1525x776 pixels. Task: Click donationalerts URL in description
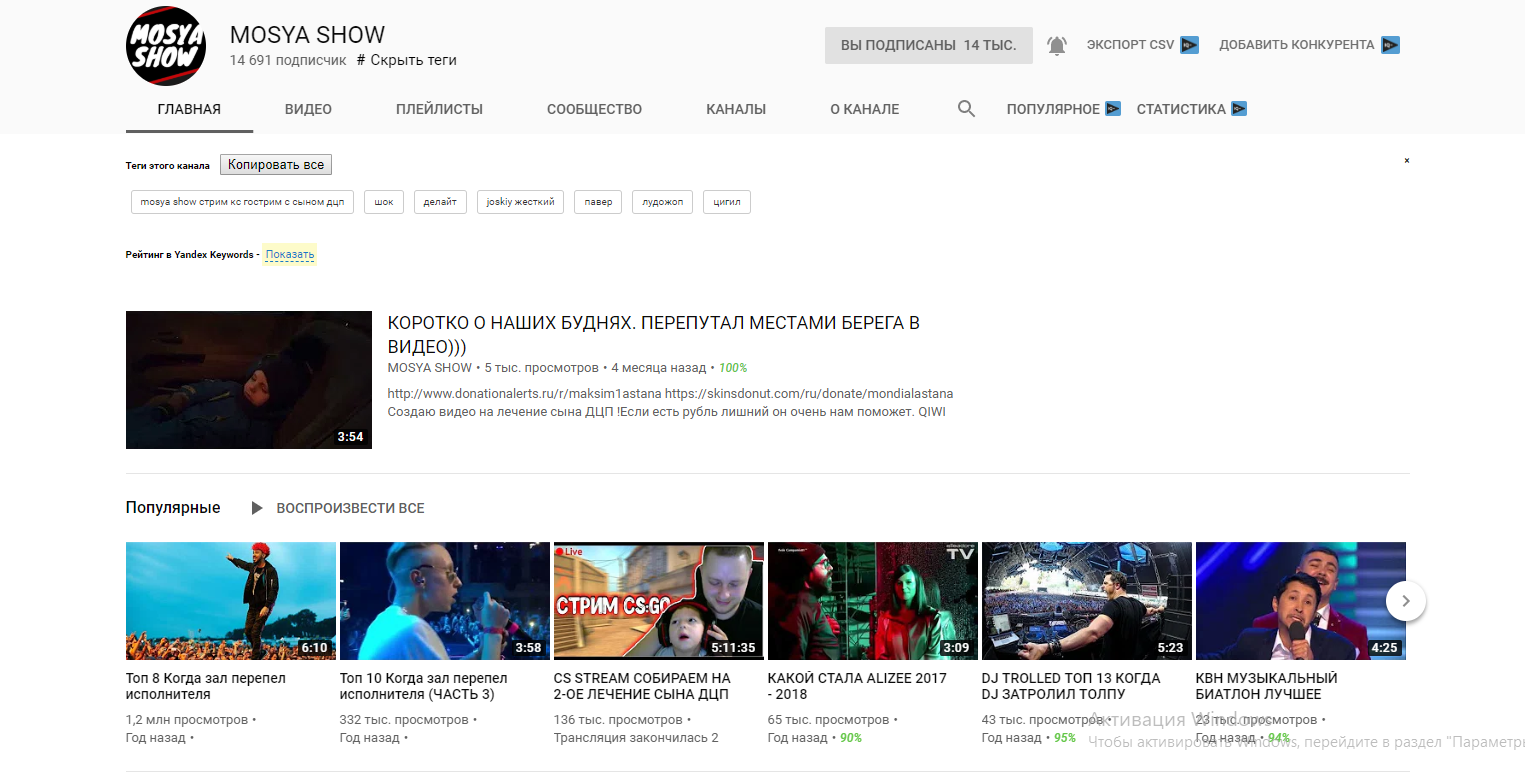[x=524, y=393]
